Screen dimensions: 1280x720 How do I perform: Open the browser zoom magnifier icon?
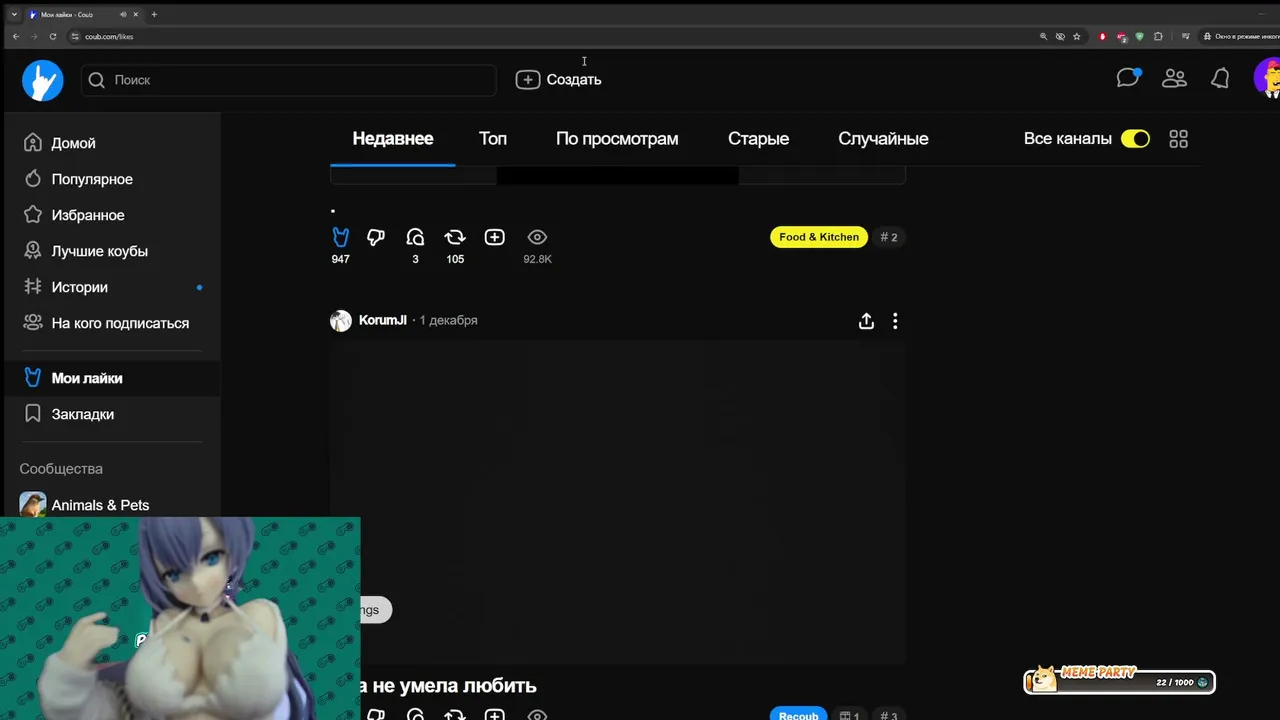[x=1043, y=36]
